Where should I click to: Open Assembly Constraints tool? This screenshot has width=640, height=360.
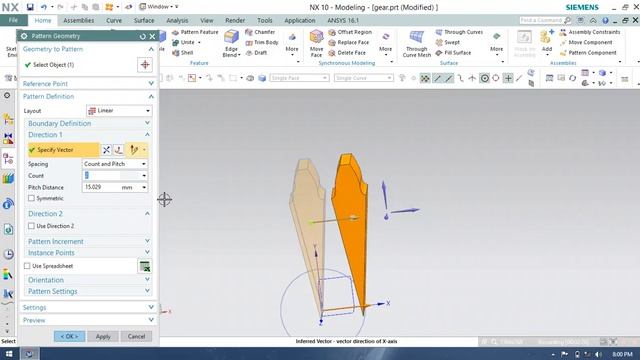point(590,32)
